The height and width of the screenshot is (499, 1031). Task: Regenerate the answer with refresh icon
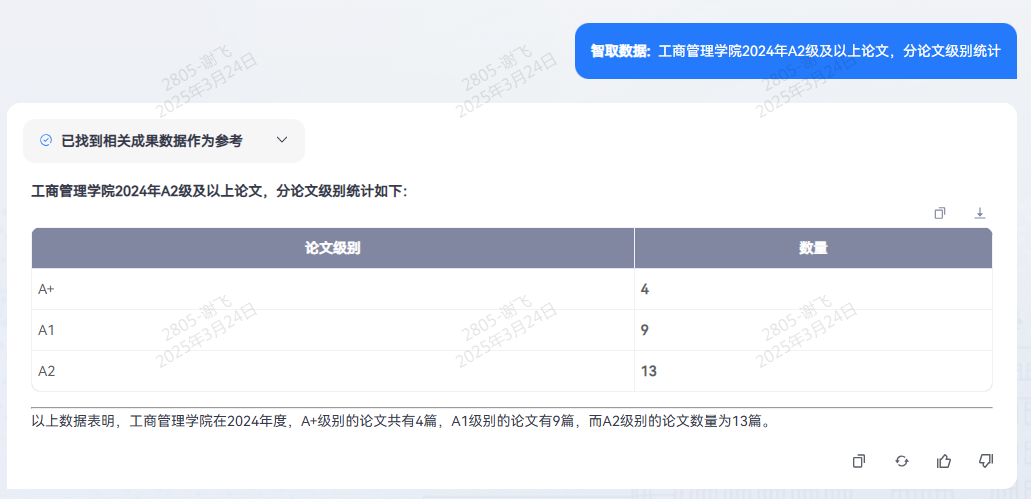(901, 460)
